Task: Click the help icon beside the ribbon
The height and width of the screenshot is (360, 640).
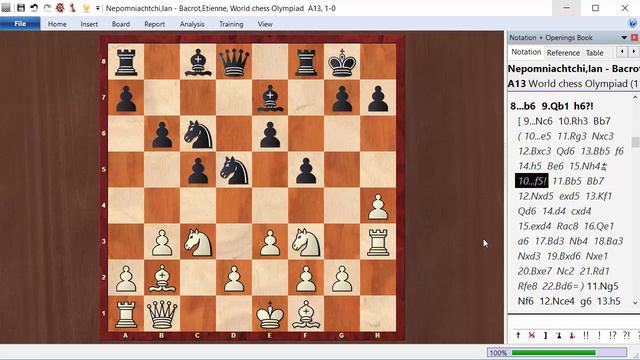Action: click(633, 24)
